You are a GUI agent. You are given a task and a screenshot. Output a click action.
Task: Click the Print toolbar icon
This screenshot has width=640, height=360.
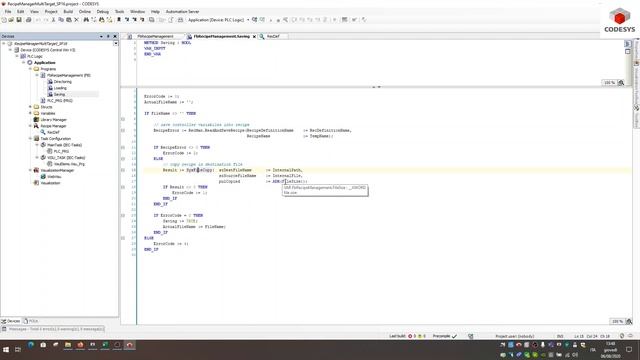29,20
